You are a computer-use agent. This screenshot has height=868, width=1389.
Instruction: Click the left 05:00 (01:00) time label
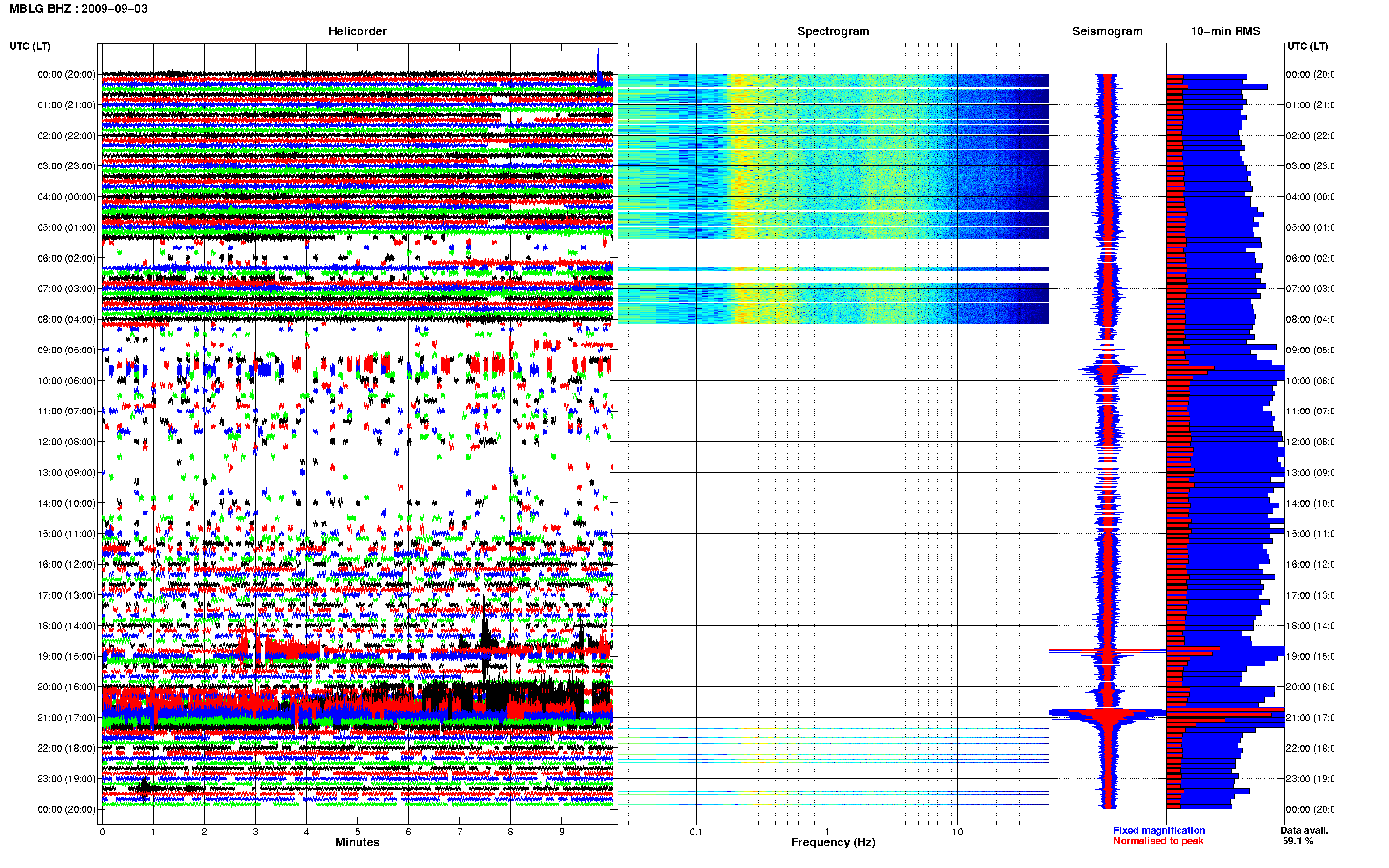coord(66,227)
